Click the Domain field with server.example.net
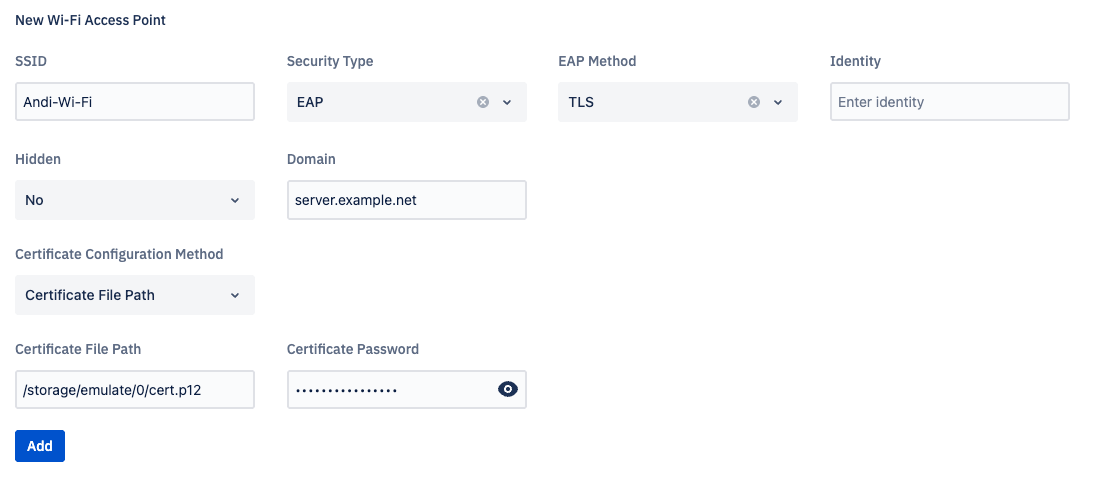This screenshot has width=1094, height=492. click(406, 200)
